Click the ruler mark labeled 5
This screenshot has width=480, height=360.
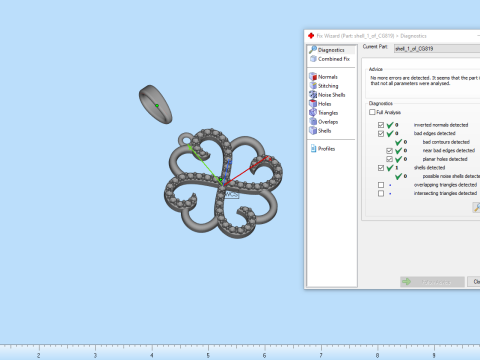click(x=208, y=355)
